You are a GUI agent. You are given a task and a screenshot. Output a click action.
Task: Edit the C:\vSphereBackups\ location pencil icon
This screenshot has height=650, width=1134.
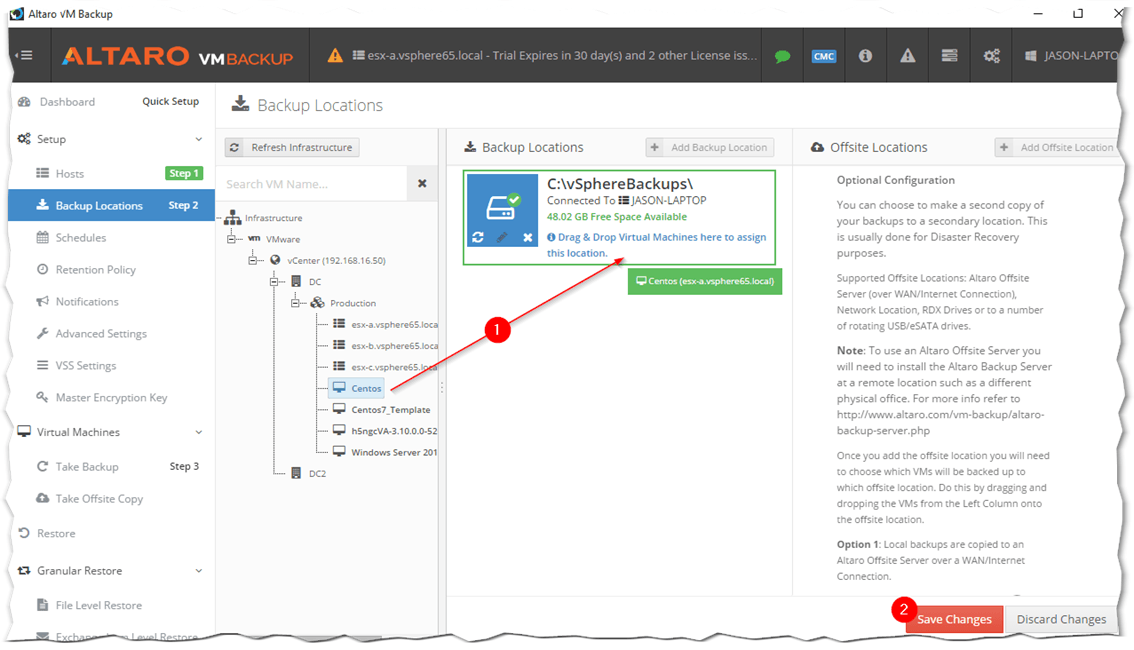pos(502,237)
